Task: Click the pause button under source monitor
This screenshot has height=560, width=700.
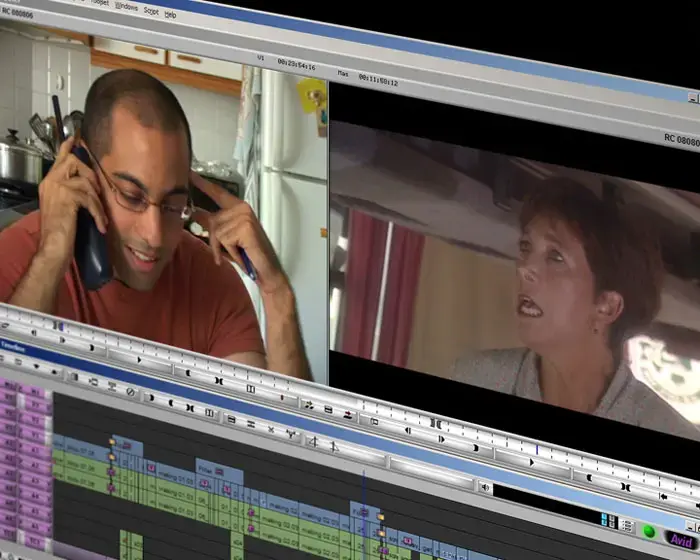Action: 251,389
